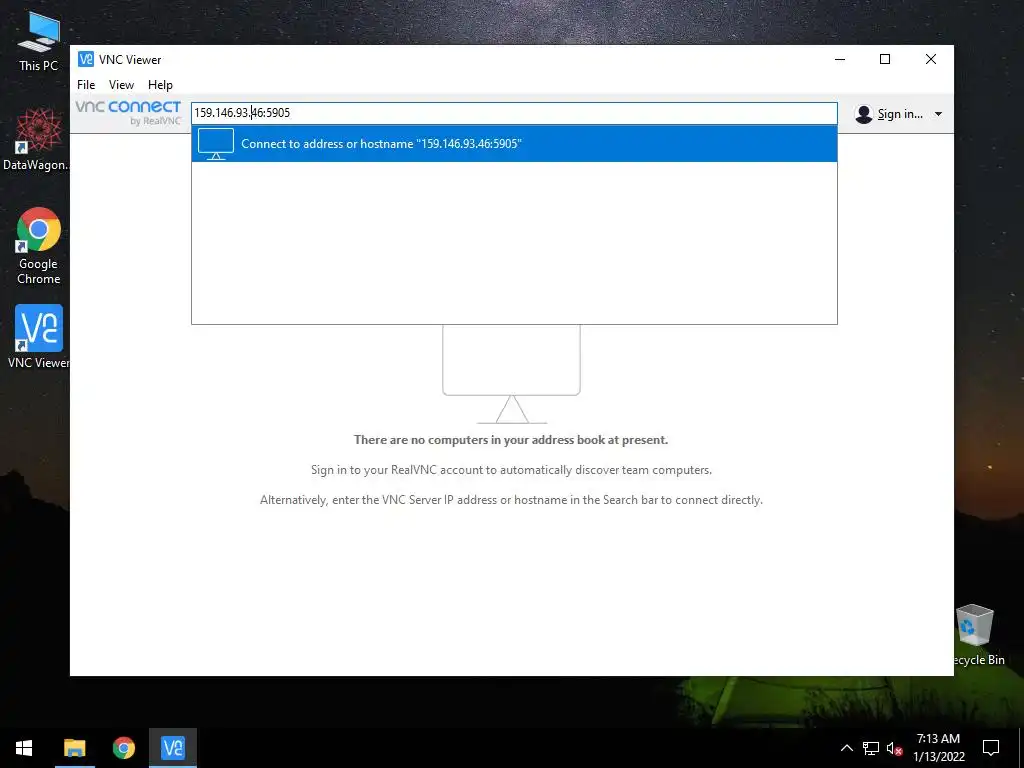Select the This PC desktop icon

(x=39, y=42)
